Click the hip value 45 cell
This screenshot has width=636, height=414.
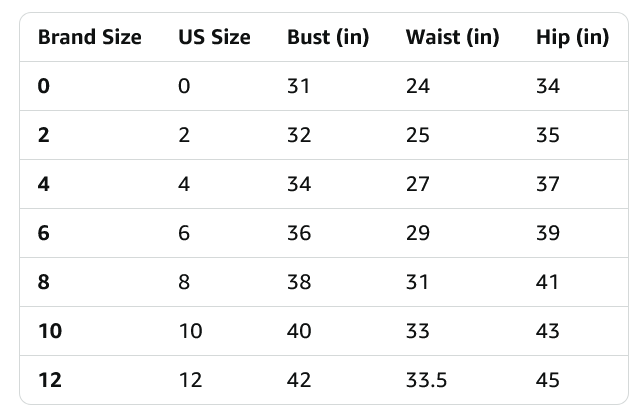[548, 380]
